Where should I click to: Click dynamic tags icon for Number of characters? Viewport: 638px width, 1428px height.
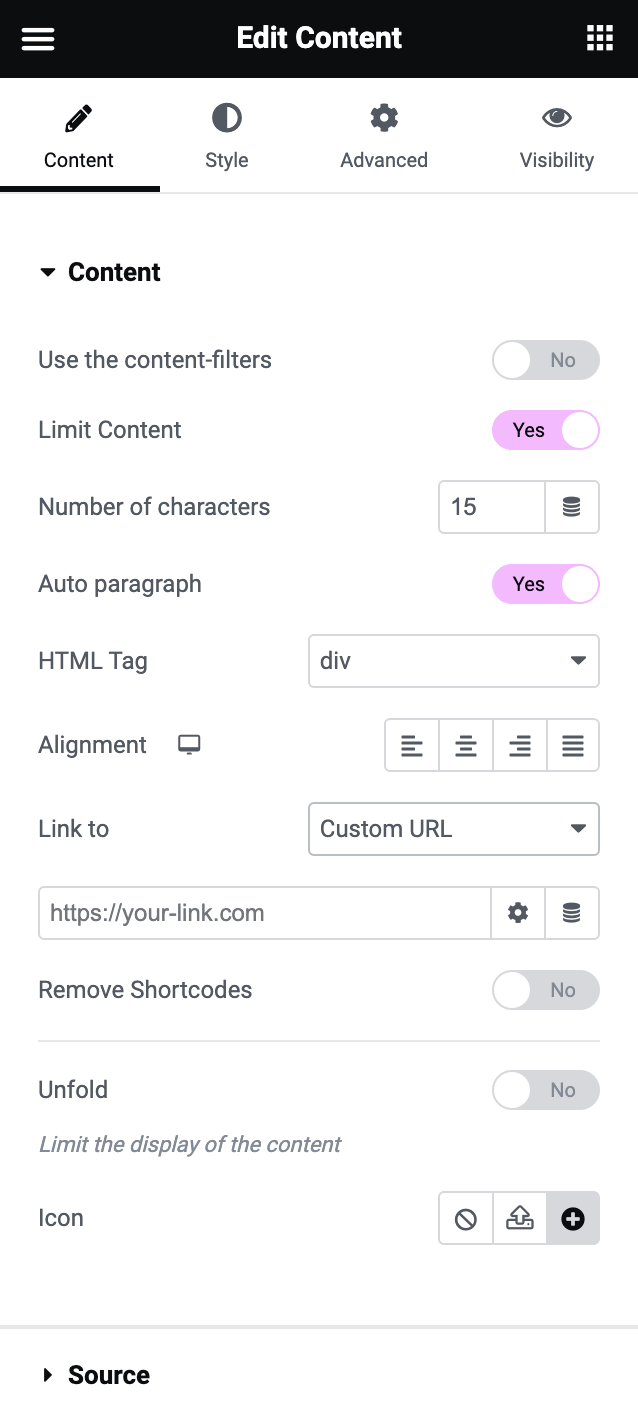coord(572,507)
